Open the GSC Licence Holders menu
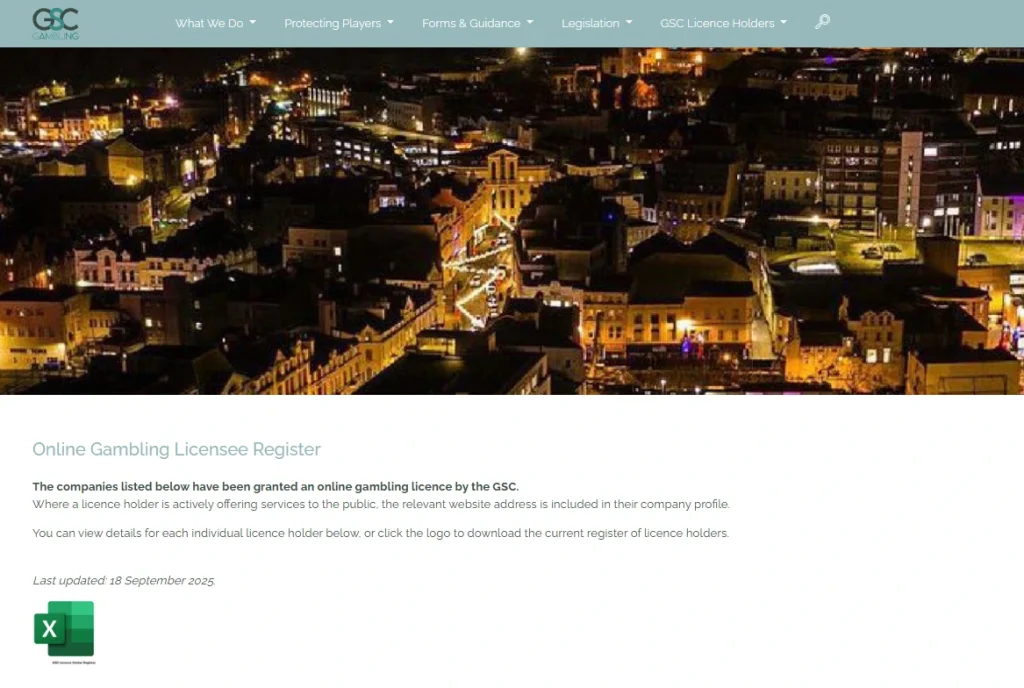Image resolution: width=1024 pixels, height=688 pixels. (717, 23)
